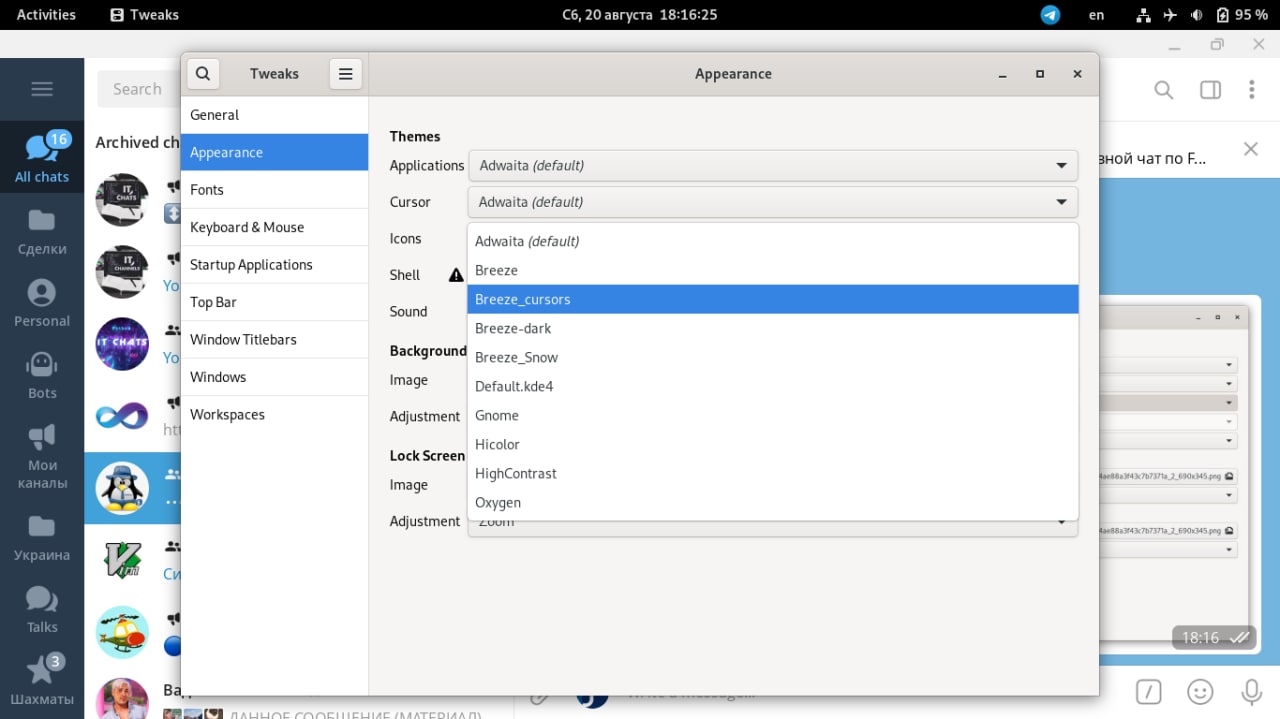This screenshot has width=1280, height=719.
Task: Choose Breeze from the theme list
Action: 773,270
